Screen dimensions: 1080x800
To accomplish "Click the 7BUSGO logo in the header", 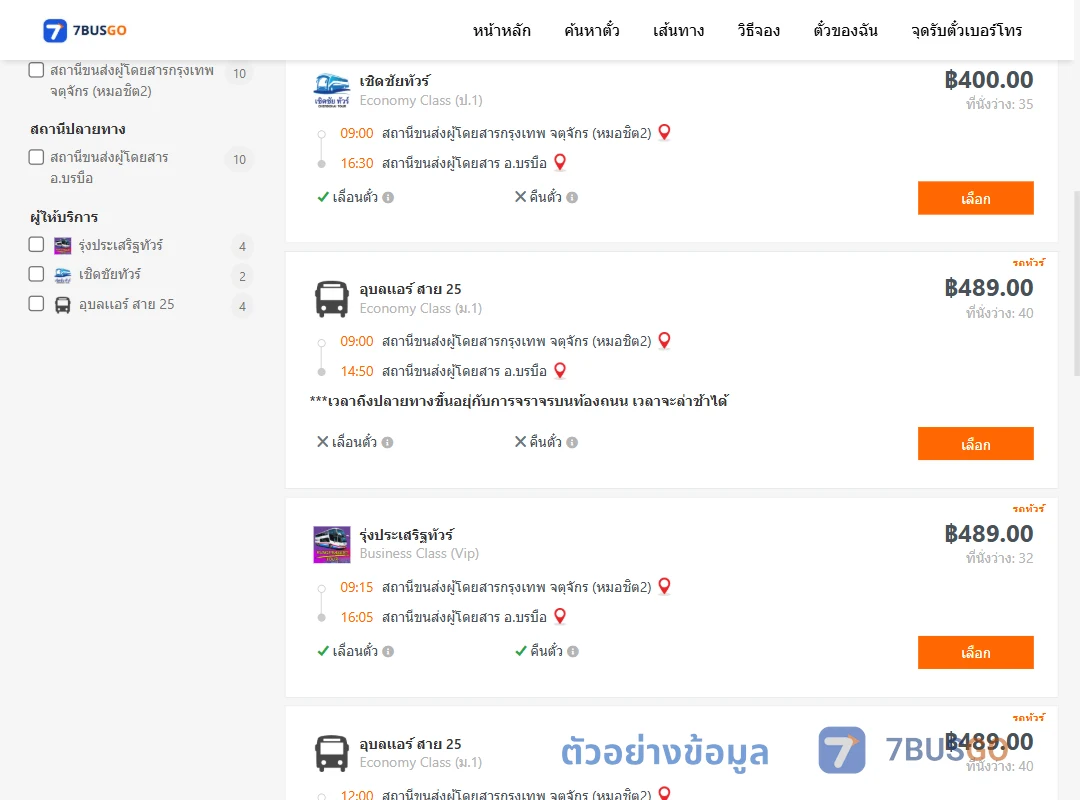I will pyautogui.click(x=85, y=30).
